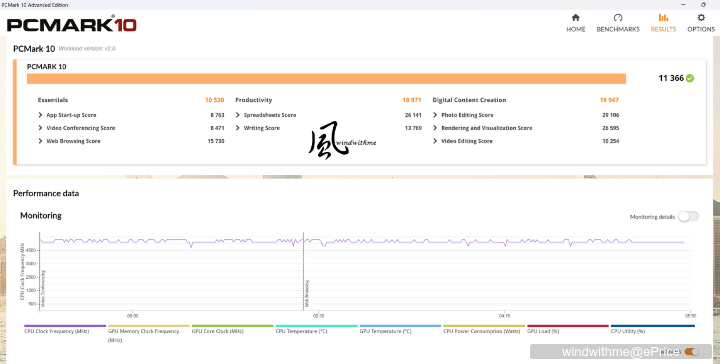Click the overall score 11 366
Screen dimensions: 720x364
tap(671, 78)
